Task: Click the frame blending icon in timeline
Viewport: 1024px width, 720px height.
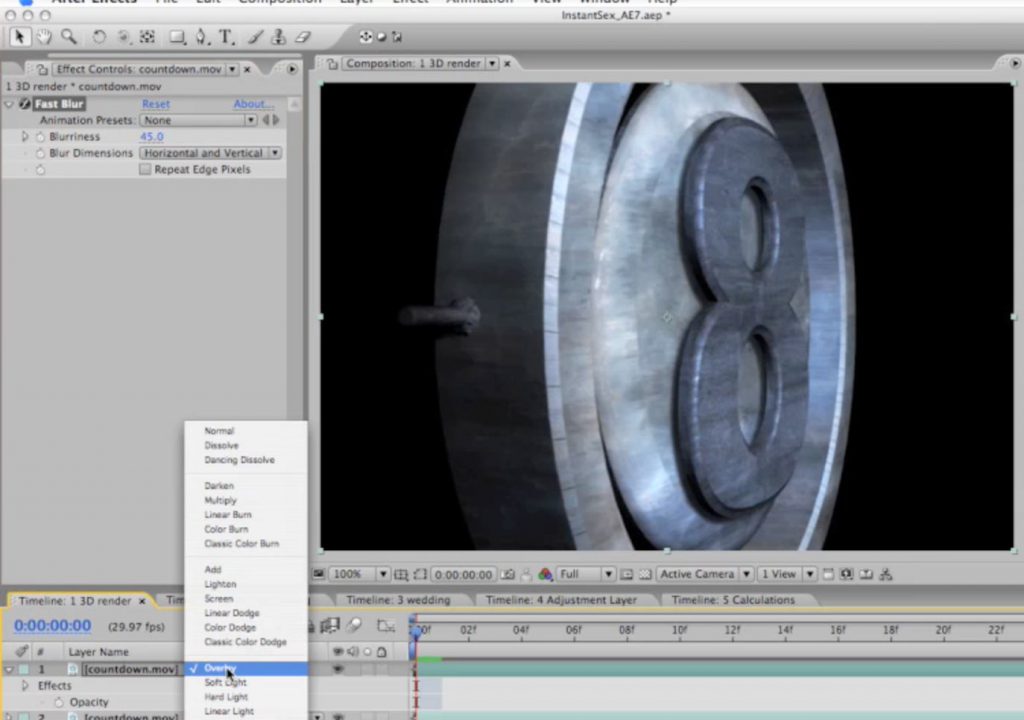Action: 330,626
